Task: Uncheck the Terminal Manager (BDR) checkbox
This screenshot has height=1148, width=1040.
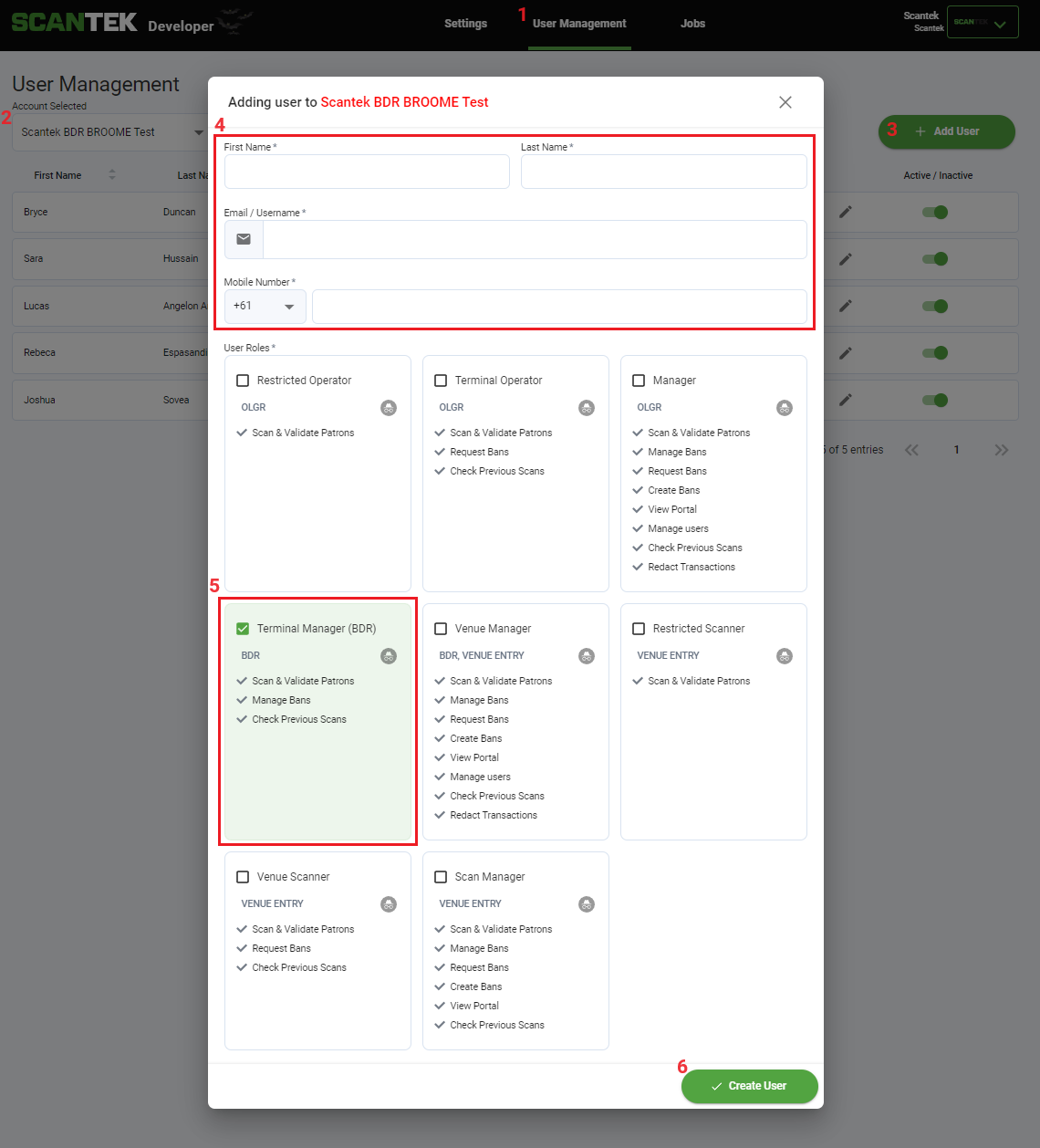Action: click(x=243, y=629)
